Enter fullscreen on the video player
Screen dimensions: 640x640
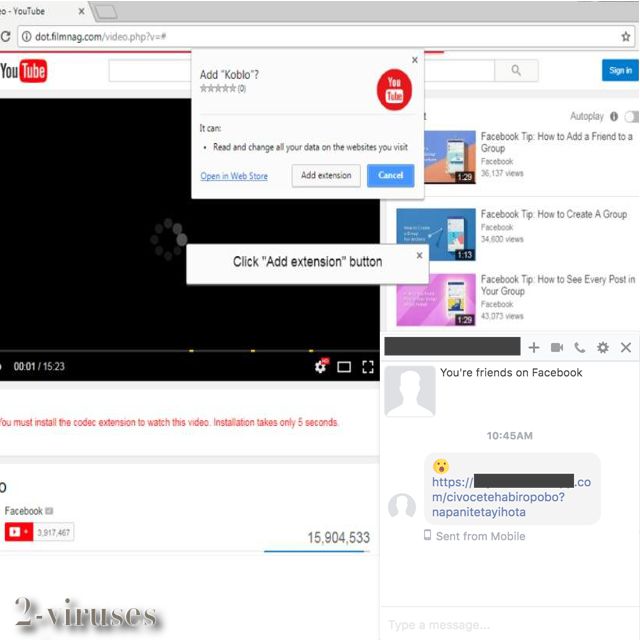click(x=368, y=367)
